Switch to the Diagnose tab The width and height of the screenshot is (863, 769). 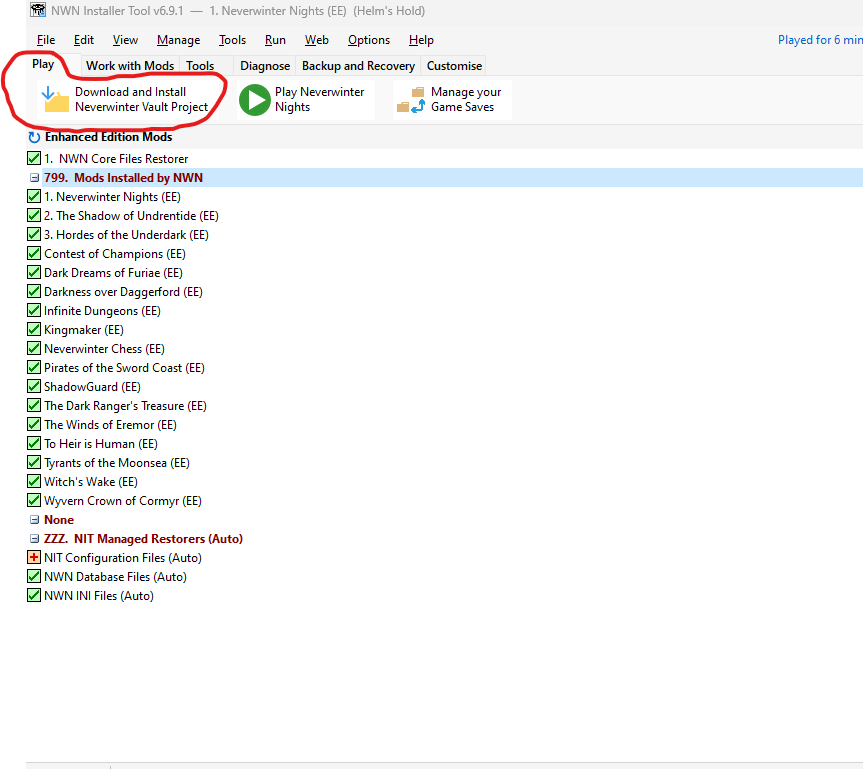tap(265, 66)
